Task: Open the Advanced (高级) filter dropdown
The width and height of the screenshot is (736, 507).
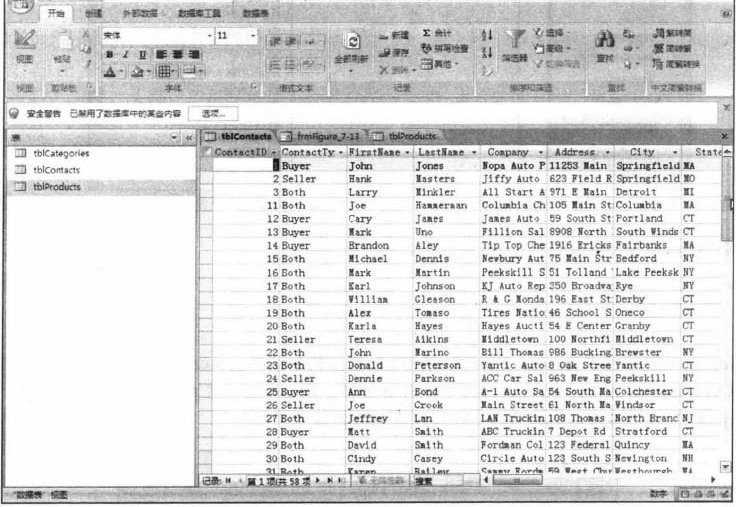Action: pos(552,48)
